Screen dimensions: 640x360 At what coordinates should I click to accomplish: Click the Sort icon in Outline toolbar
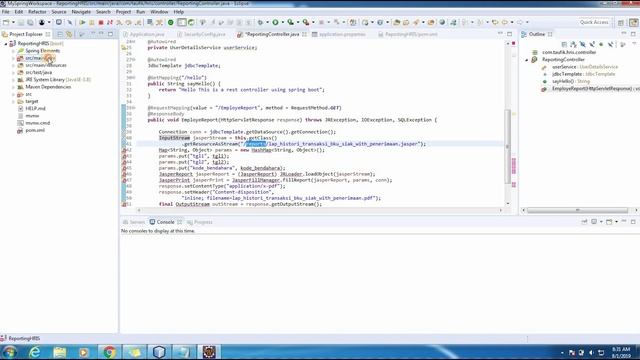click(x=573, y=44)
